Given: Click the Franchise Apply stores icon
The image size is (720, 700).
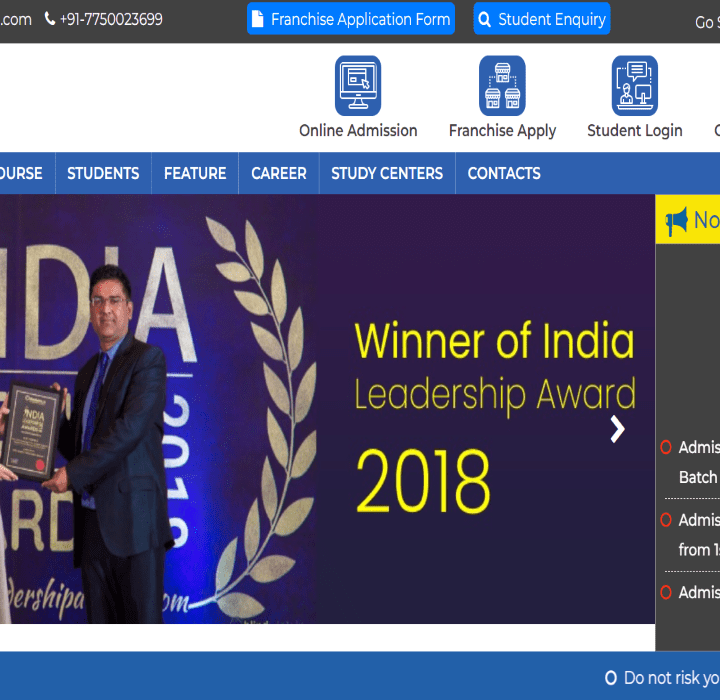Looking at the screenshot, I should click(x=502, y=86).
